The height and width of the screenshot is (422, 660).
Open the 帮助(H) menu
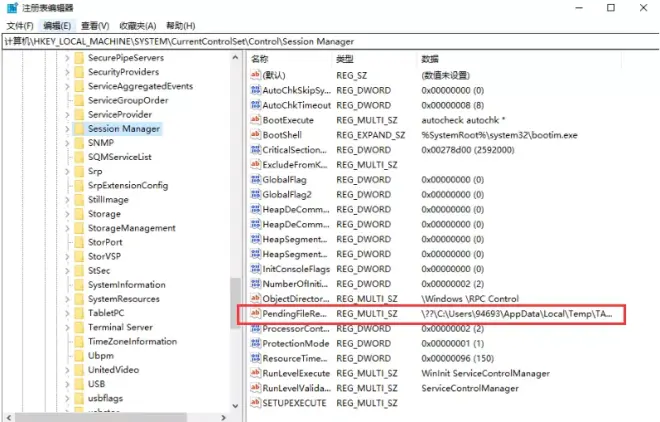point(181,26)
